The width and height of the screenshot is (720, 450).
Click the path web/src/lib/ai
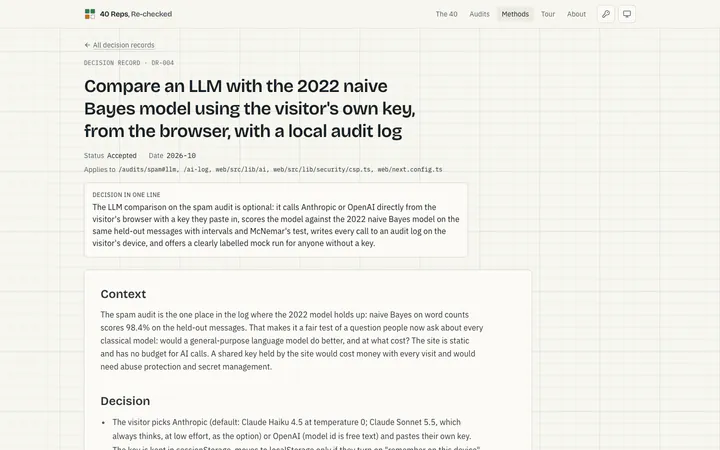241,169
